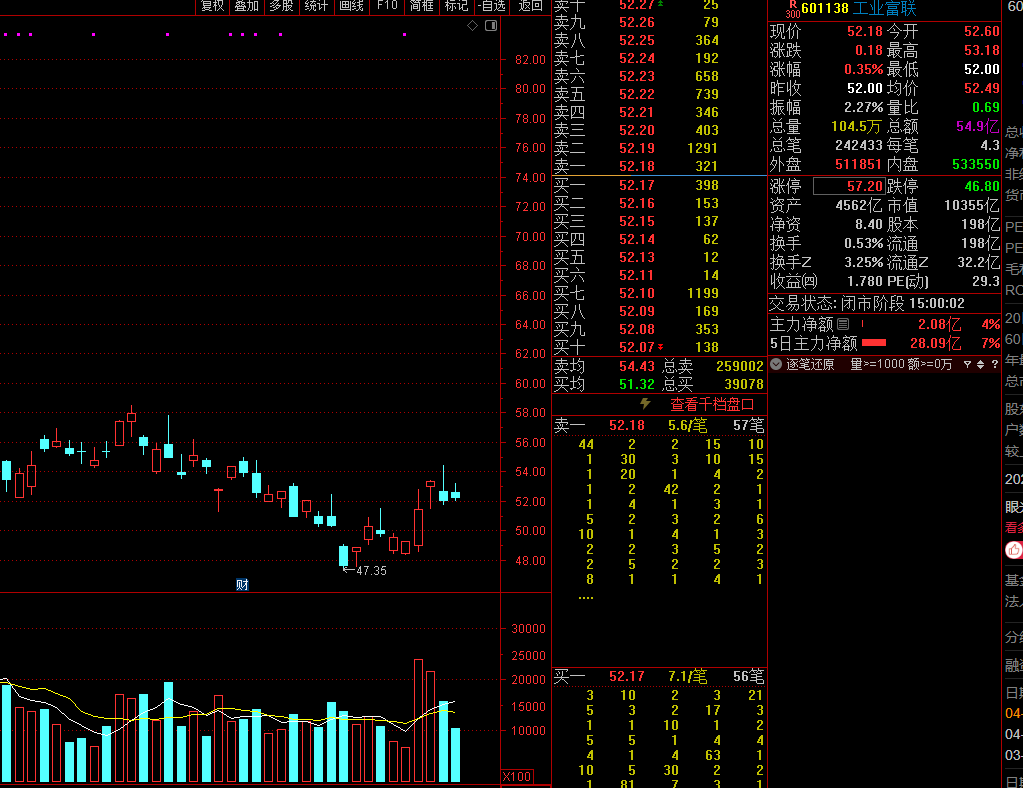
Task: Click the 30000 volume axis label
Action: [528, 629]
